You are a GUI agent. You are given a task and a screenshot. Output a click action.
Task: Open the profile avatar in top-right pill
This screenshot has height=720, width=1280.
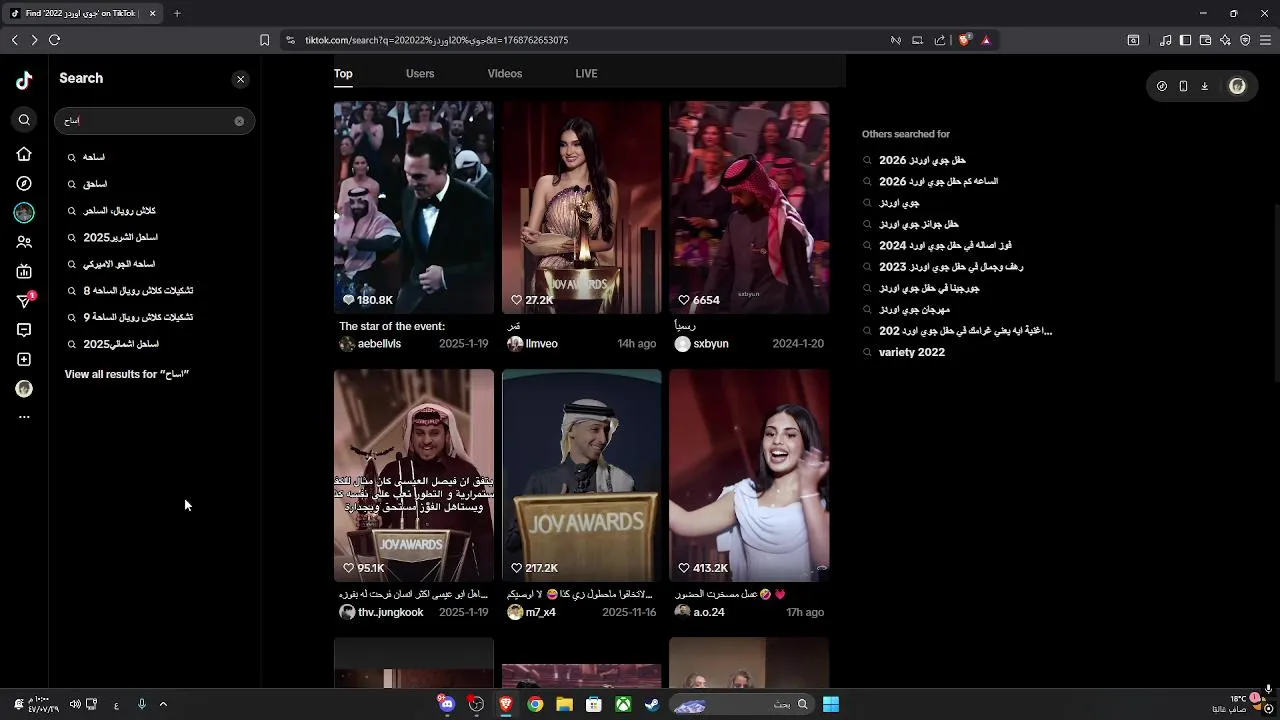click(1237, 86)
